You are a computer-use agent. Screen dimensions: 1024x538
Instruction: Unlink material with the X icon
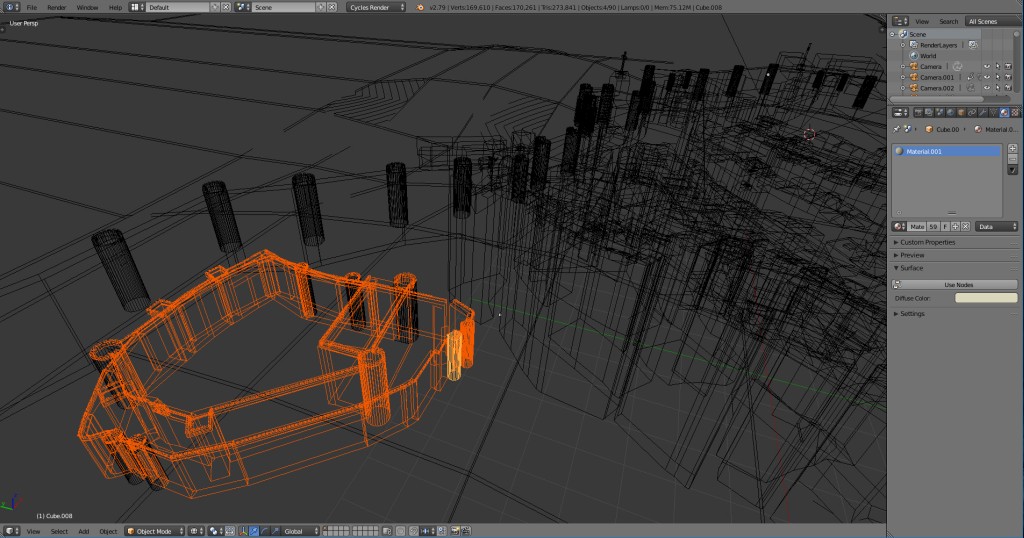[966, 227]
